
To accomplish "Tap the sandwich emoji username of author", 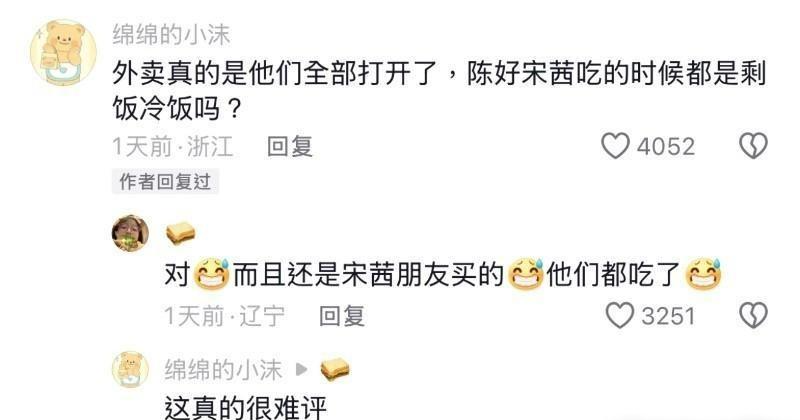I will (x=181, y=234).
